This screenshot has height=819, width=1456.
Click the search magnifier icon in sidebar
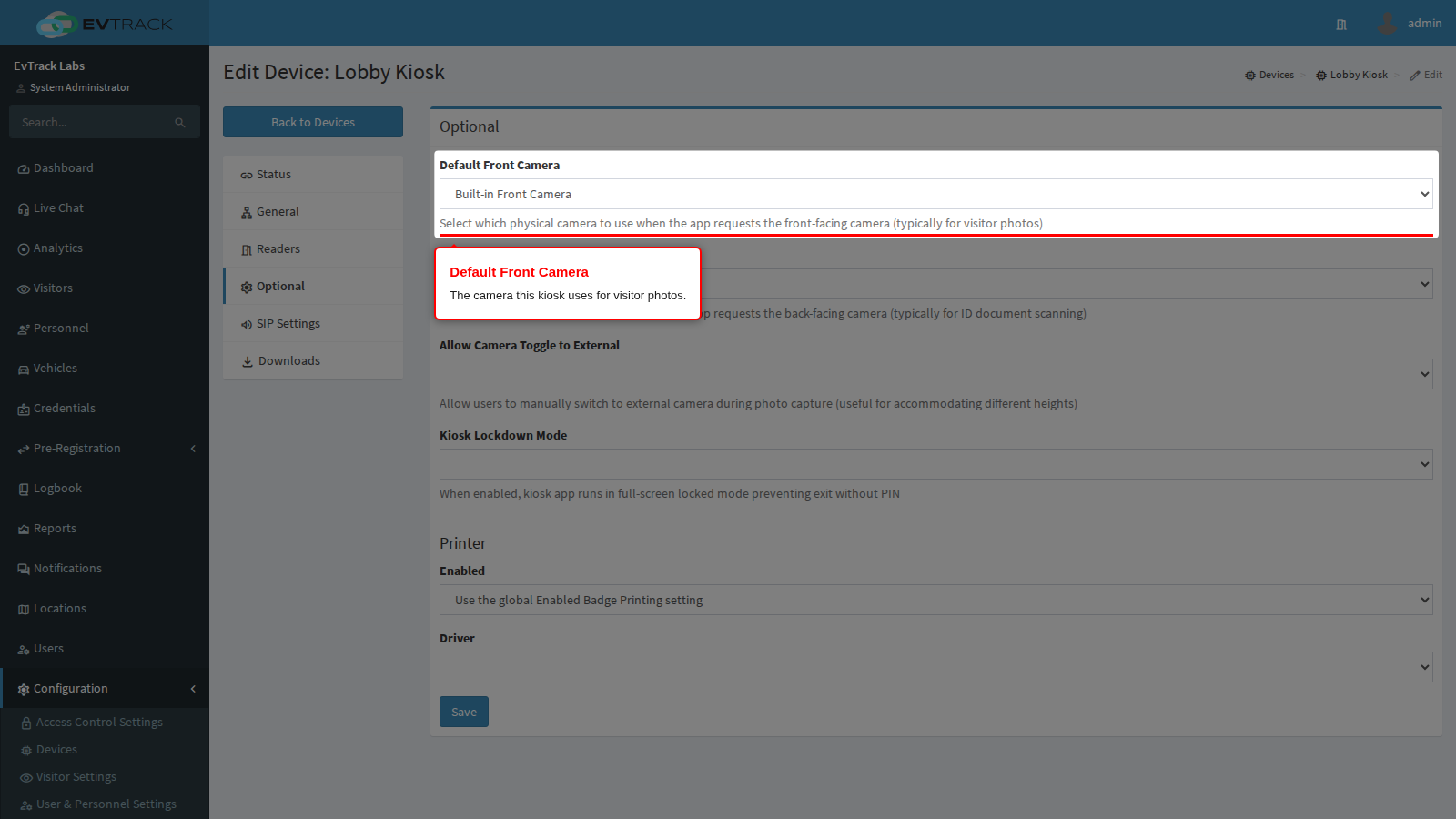click(x=180, y=123)
